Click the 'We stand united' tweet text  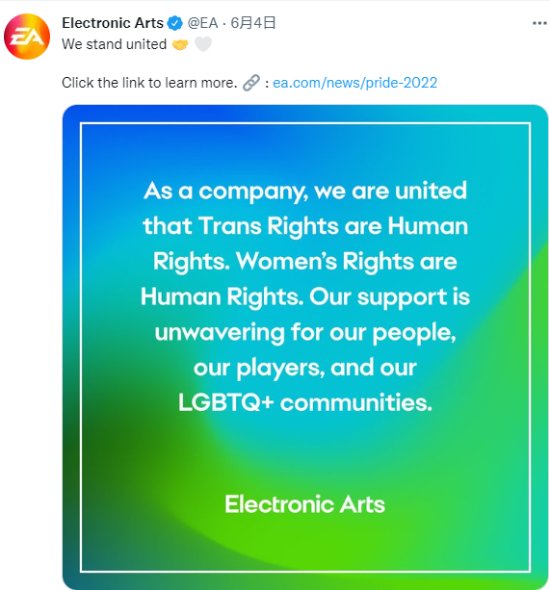point(114,44)
